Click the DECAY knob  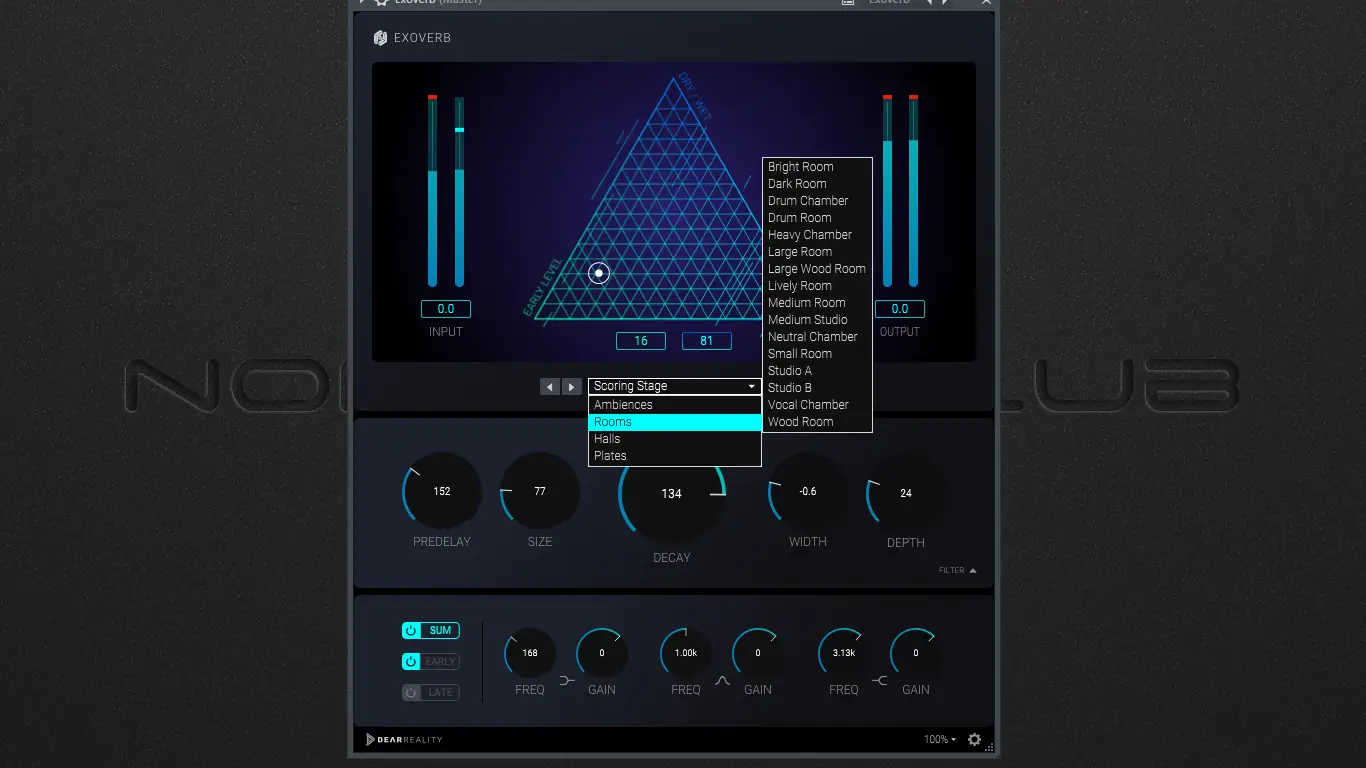pyautogui.click(x=672, y=493)
